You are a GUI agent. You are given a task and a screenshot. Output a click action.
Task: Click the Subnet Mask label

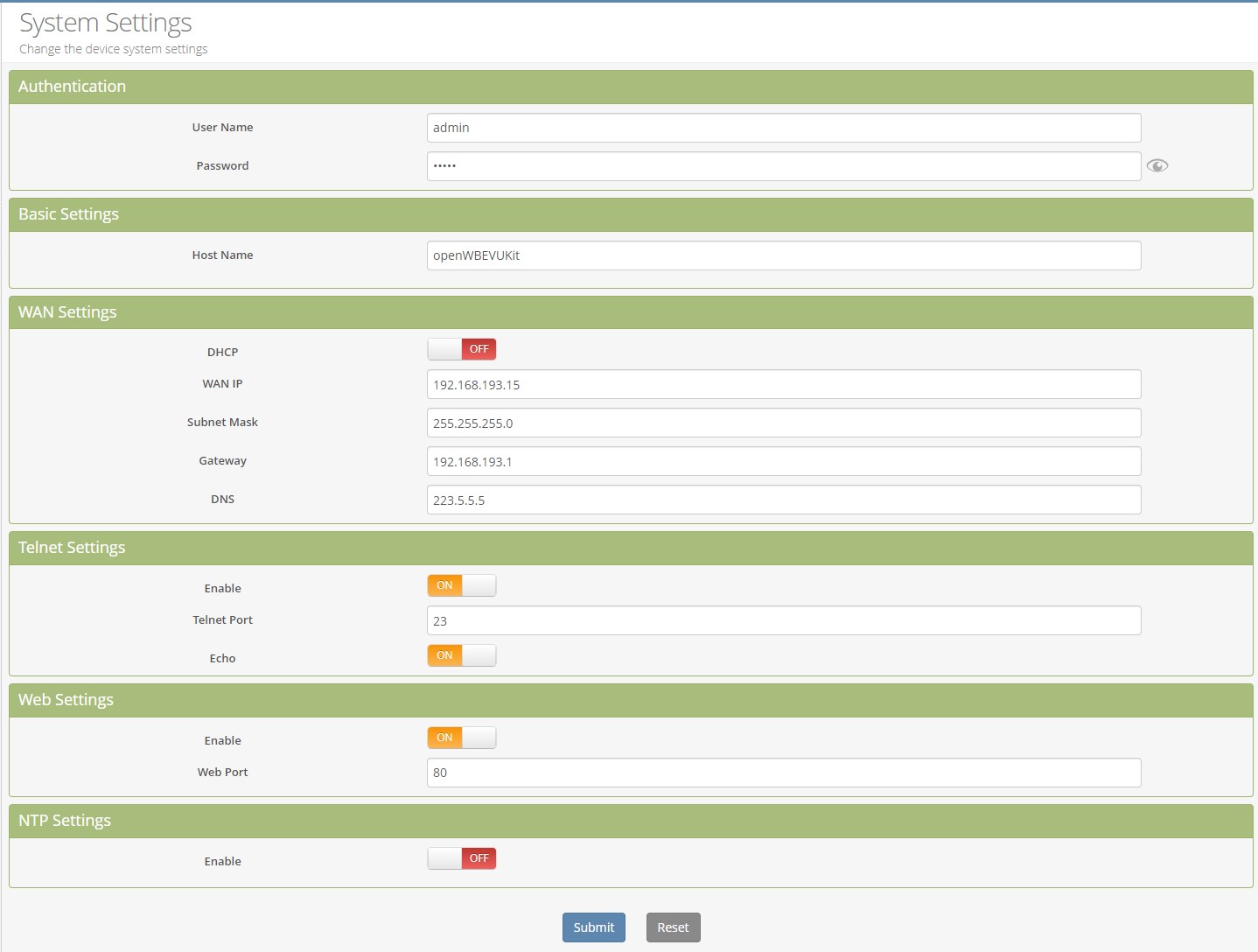coord(222,423)
